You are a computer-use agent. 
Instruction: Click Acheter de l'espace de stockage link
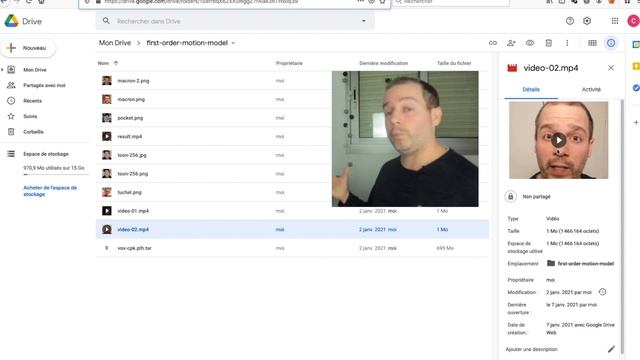tap(50, 191)
